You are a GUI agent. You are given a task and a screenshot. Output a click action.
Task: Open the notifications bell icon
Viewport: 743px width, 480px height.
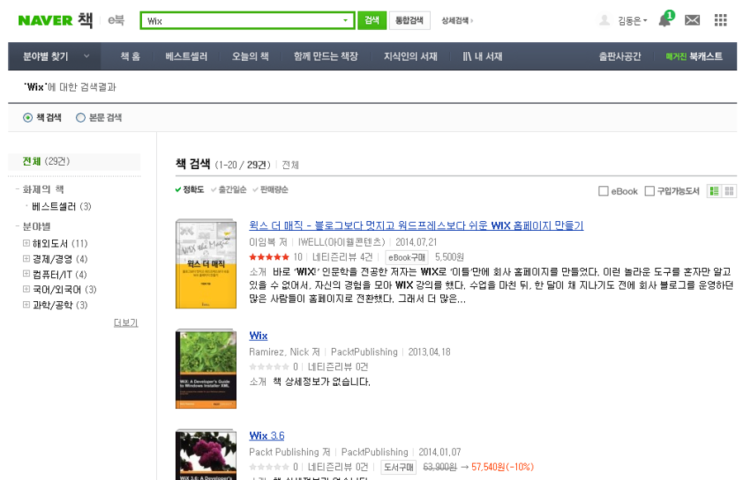click(x=665, y=20)
